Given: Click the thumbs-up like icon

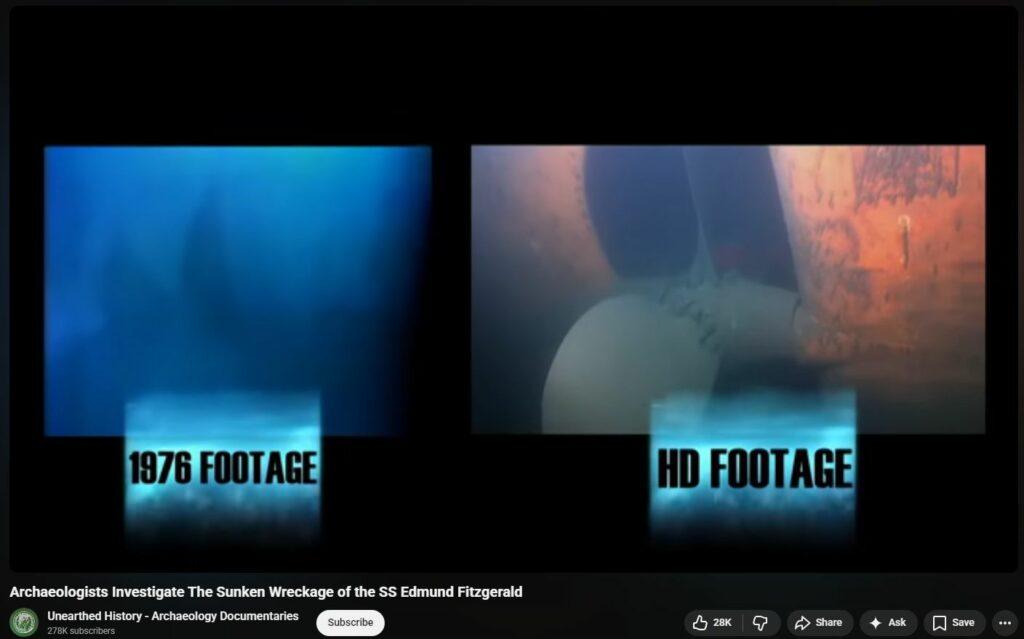Looking at the screenshot, I should point(700,622).
